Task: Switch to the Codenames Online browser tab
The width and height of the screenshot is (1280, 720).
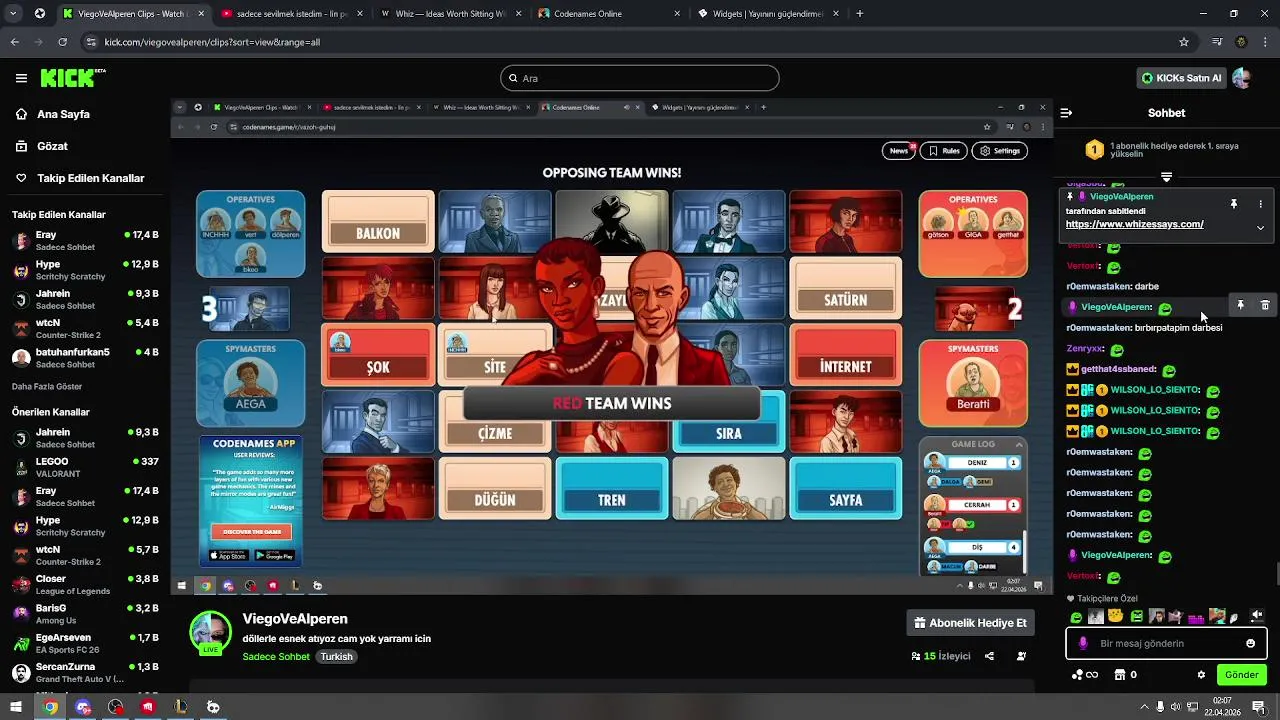Action: (607, 14)
